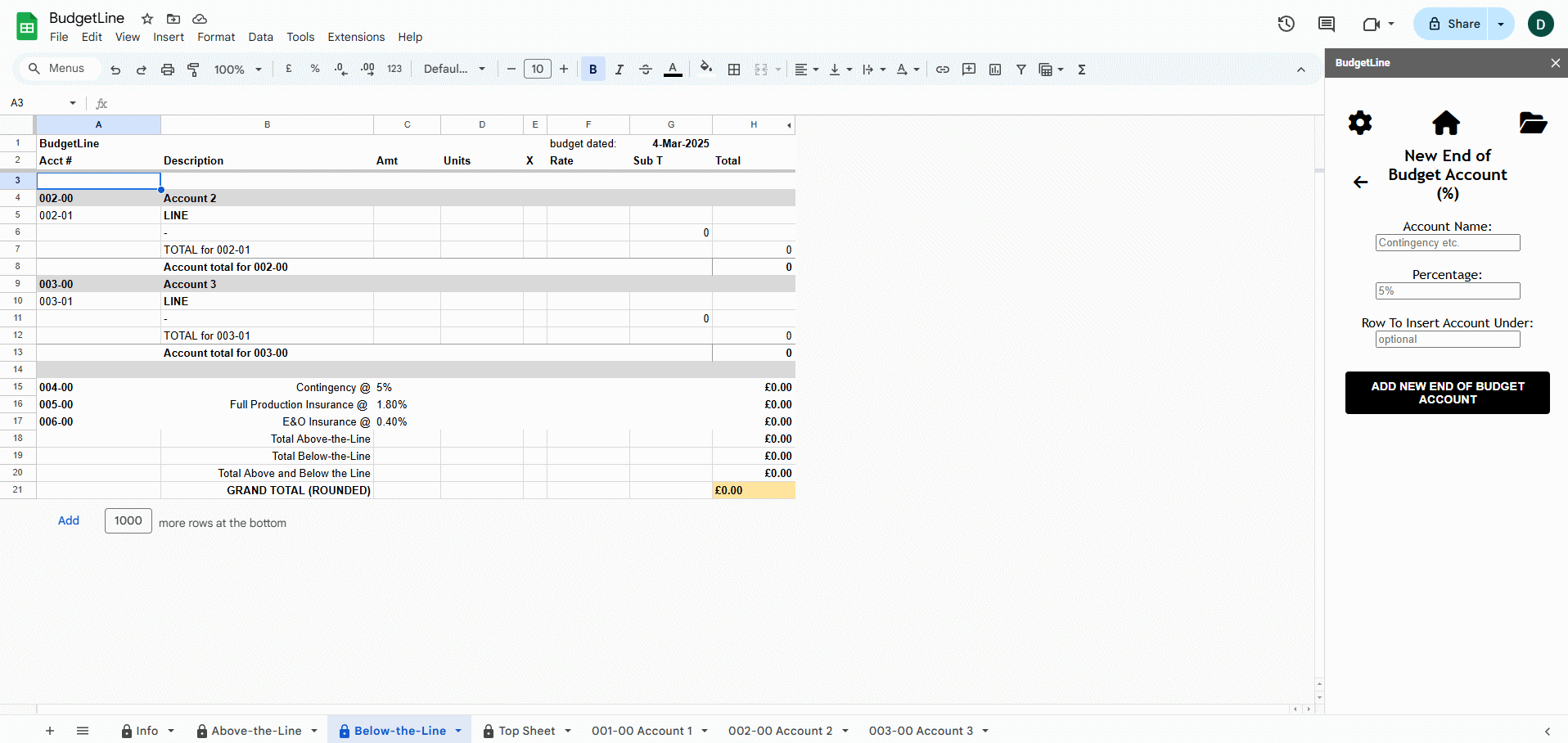Insert comment icon in toolbar
The image size is (1568, 743).
[x=969, y=70]
